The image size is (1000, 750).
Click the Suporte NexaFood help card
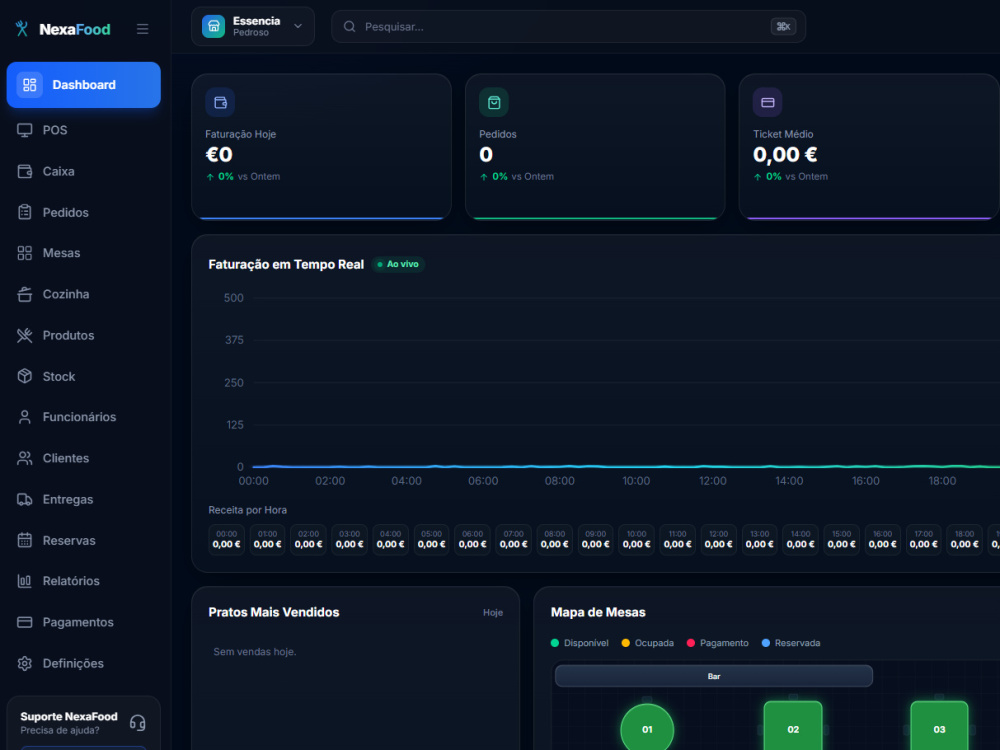(x=84, y=723)
